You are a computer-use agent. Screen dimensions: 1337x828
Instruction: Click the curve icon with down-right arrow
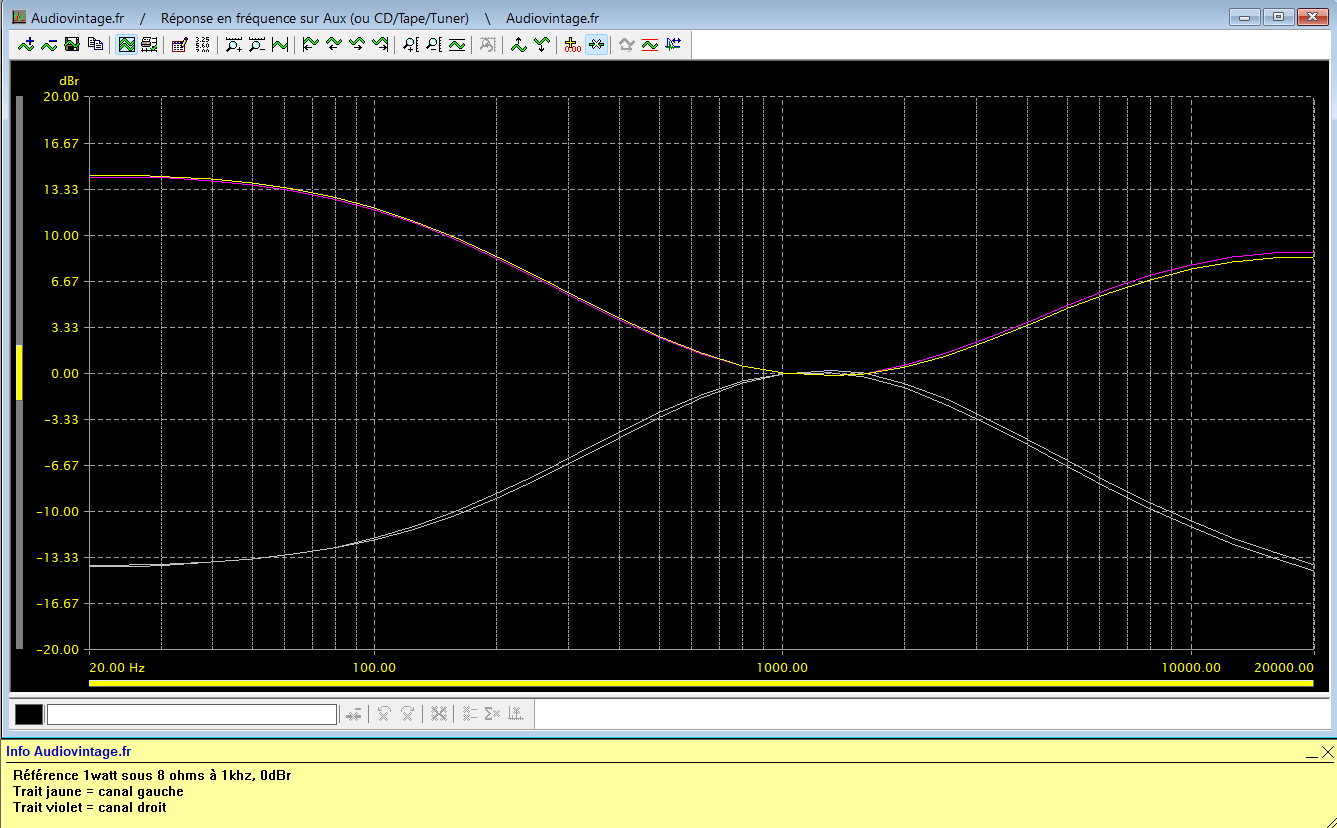coord(380,44)
